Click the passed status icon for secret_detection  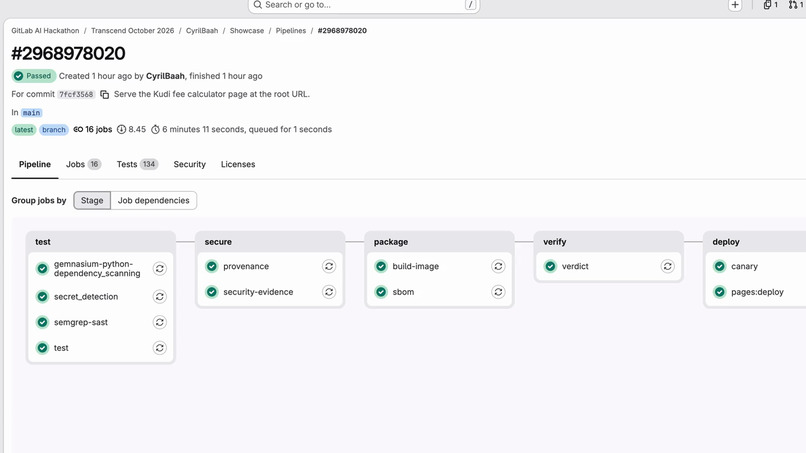[x=42, y=297]
